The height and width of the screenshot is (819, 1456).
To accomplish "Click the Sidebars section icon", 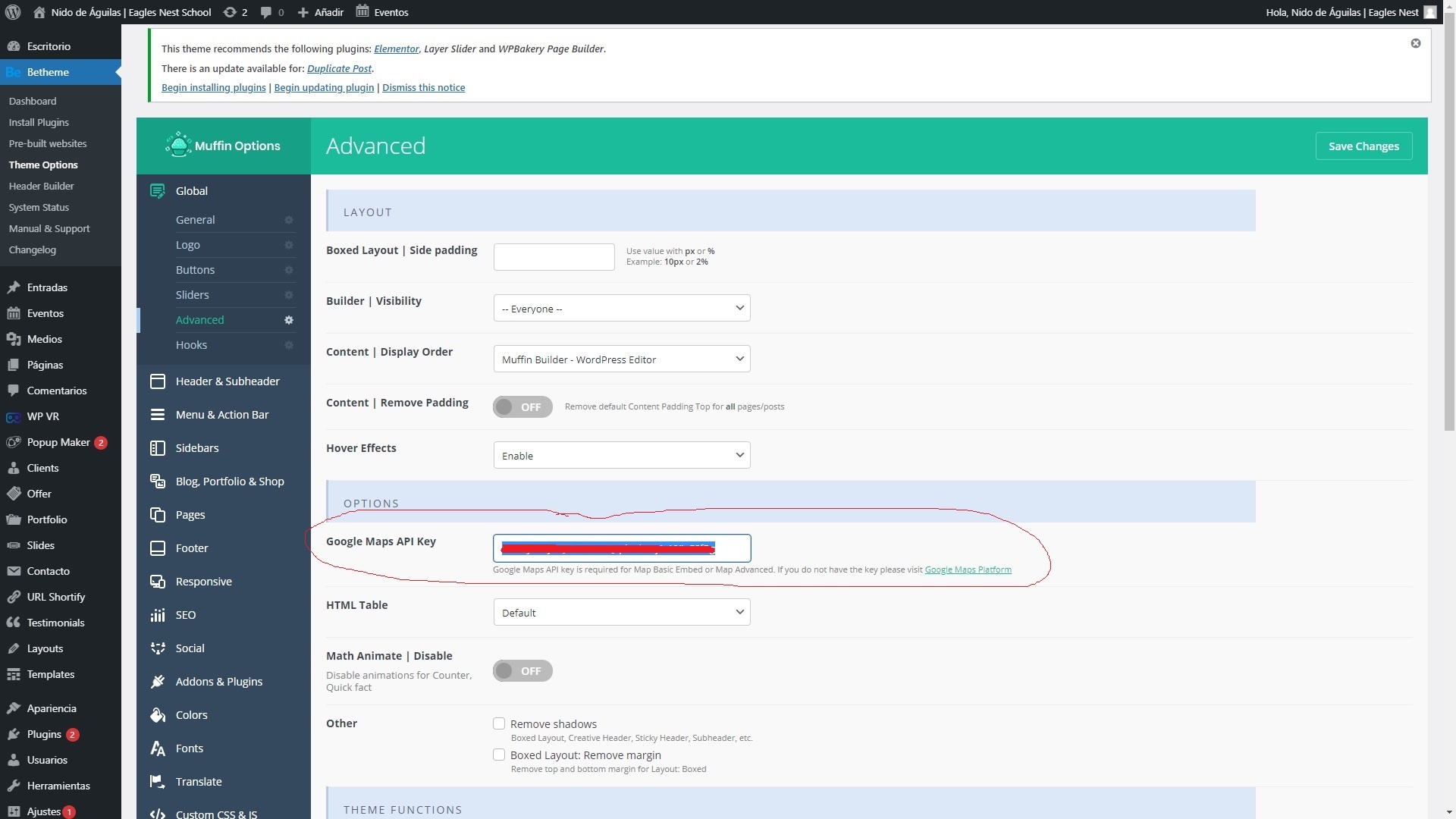I will (x=158, y=448).
